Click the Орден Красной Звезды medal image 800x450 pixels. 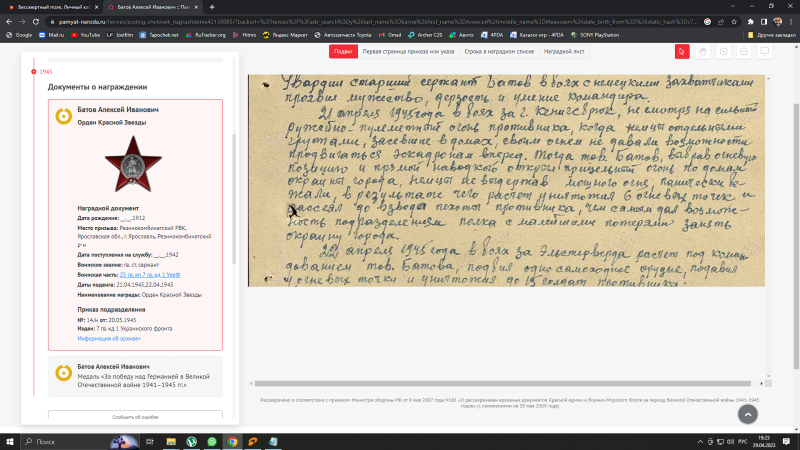pos(133,164)
